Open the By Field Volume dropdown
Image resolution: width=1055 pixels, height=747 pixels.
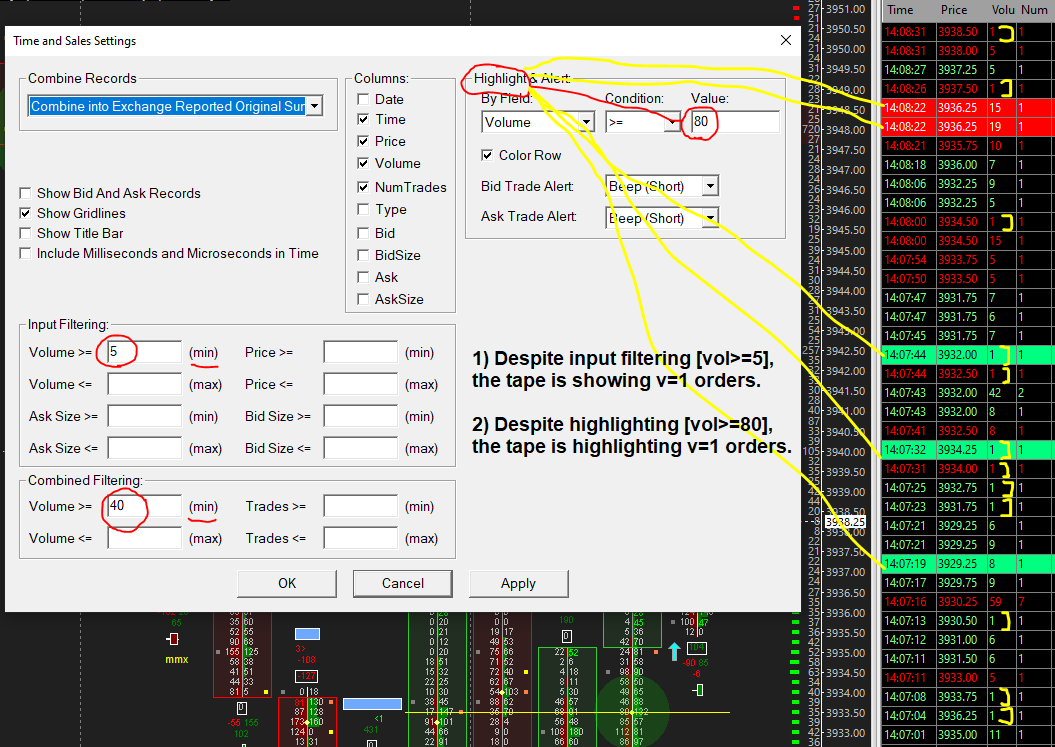click(587, 122)
